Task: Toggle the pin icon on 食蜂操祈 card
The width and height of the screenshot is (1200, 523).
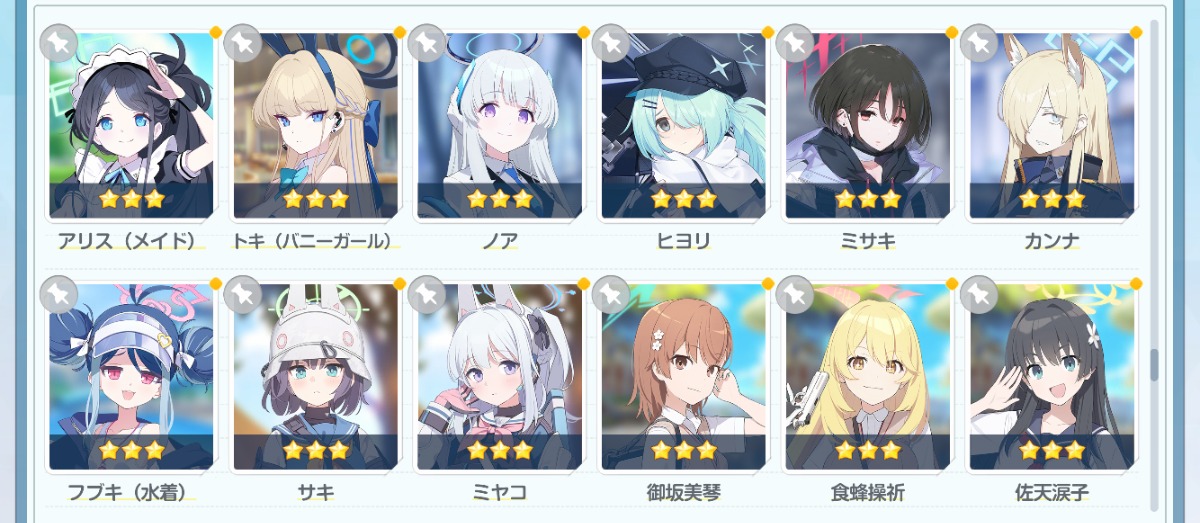Action: point(794,295)
